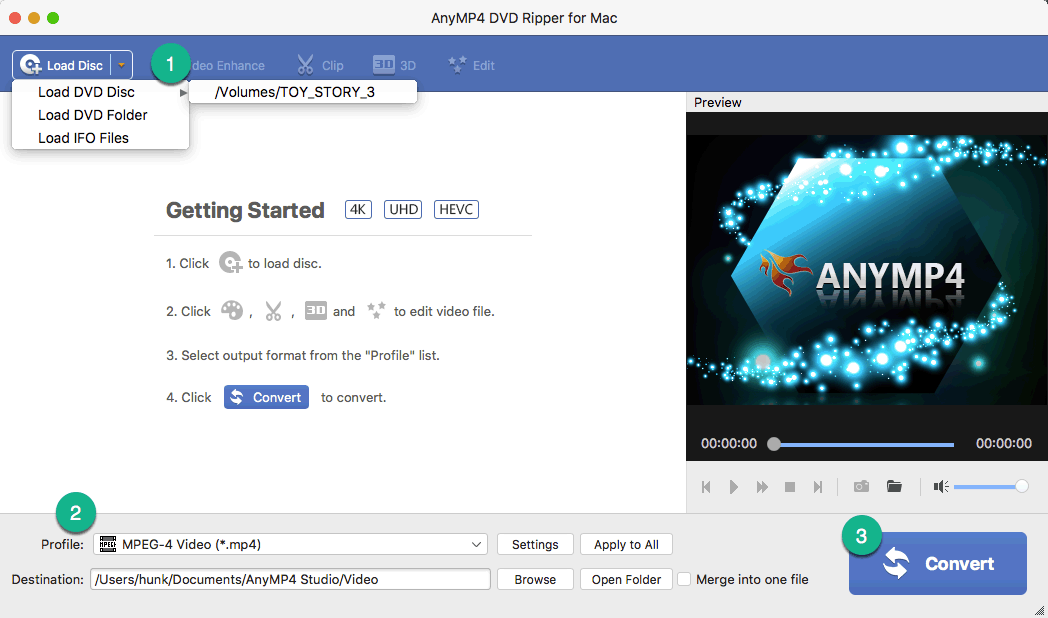Click the Preview panel label

pyautogui.click(x=717, y=102)
